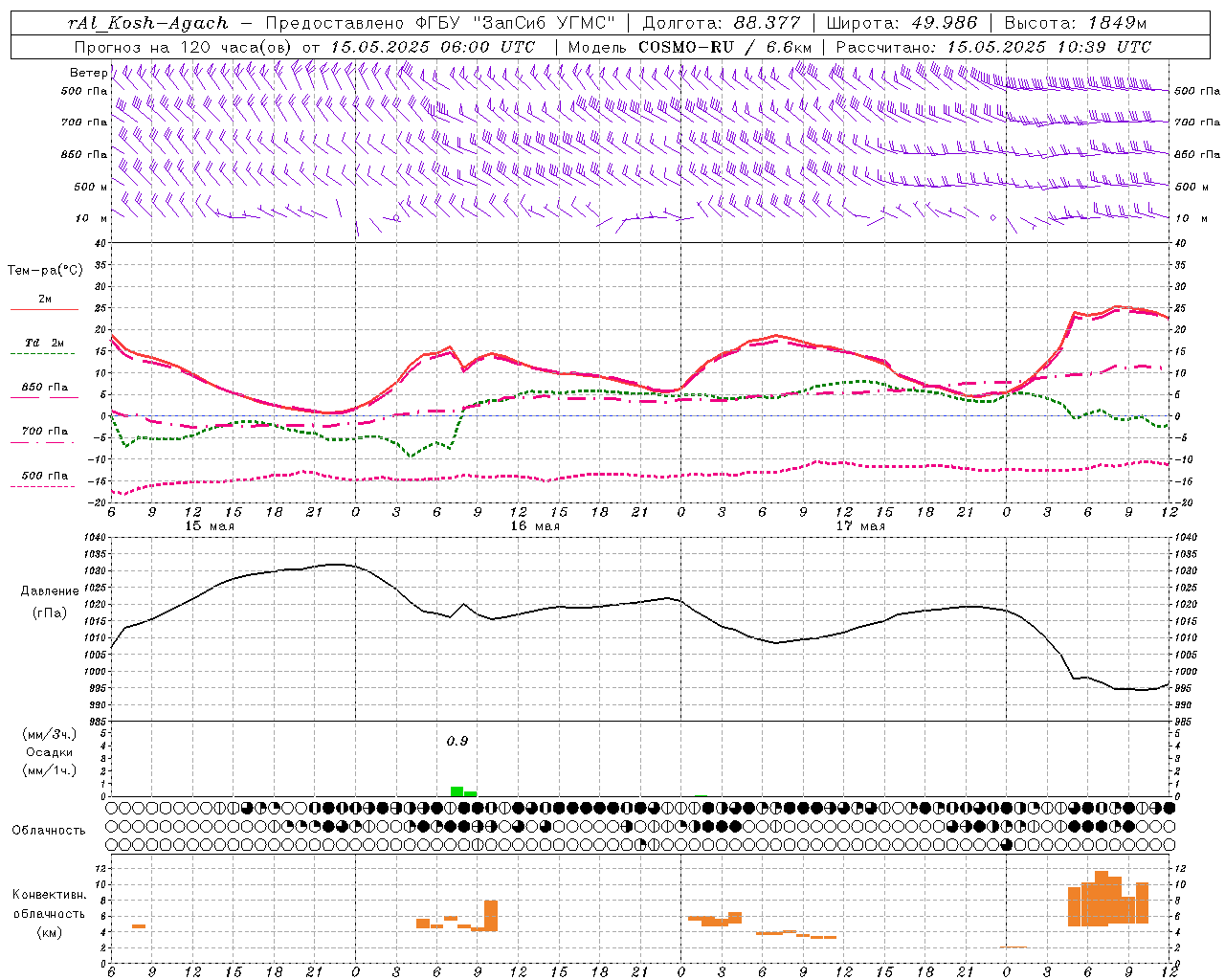Click the model name COSMO-RU / 6.6км
This screenshot has width=1225, height=980.
coord(724,46)
